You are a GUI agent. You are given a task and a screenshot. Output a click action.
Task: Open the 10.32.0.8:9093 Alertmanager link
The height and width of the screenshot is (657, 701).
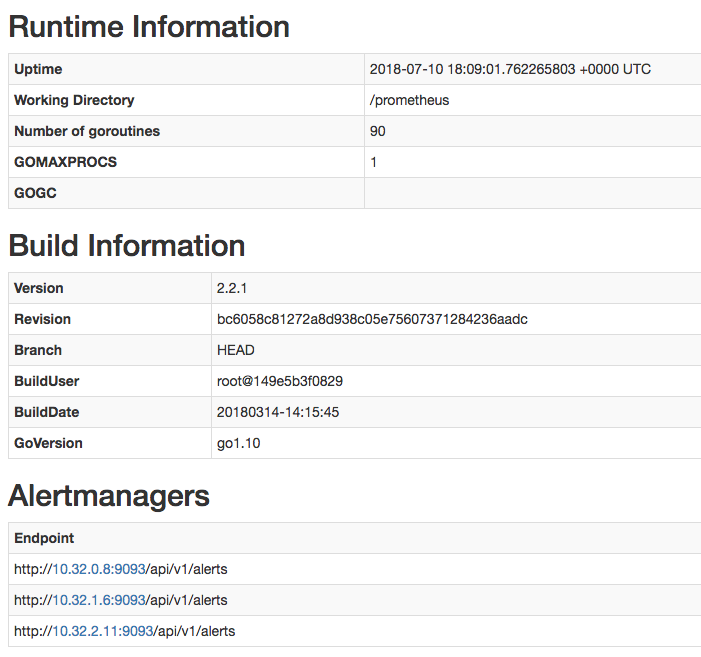pos(99,569)
